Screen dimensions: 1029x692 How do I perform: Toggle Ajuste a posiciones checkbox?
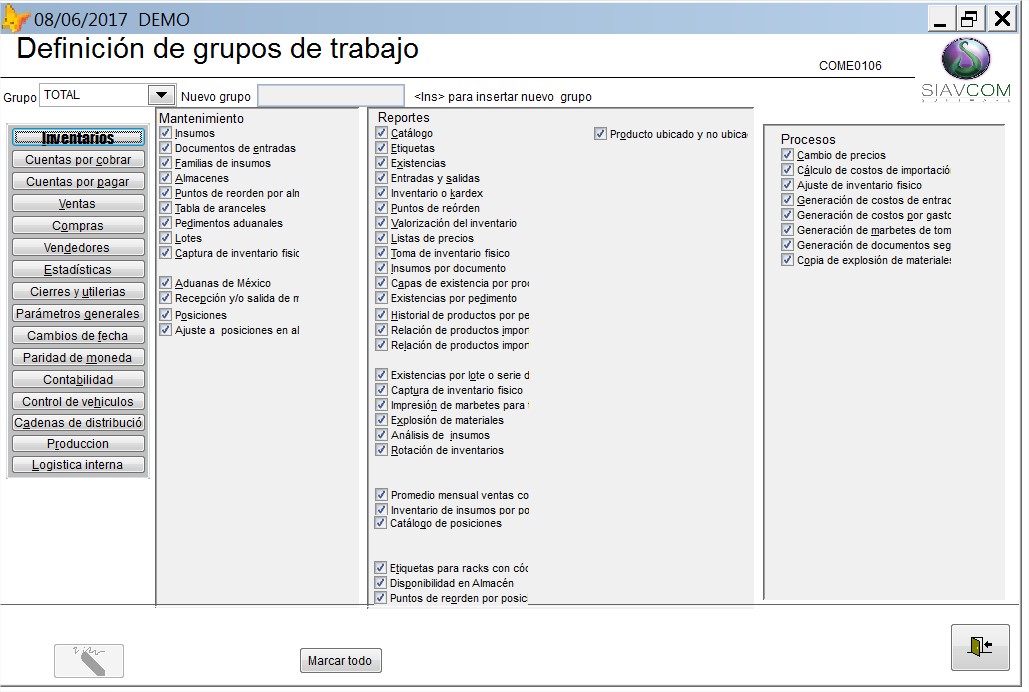tap(165, 330)
